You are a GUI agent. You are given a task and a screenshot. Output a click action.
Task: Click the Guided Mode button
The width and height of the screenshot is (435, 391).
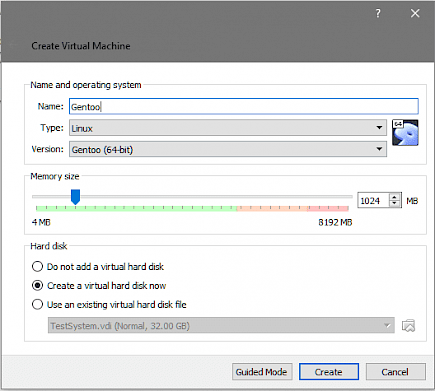(262, 372)
